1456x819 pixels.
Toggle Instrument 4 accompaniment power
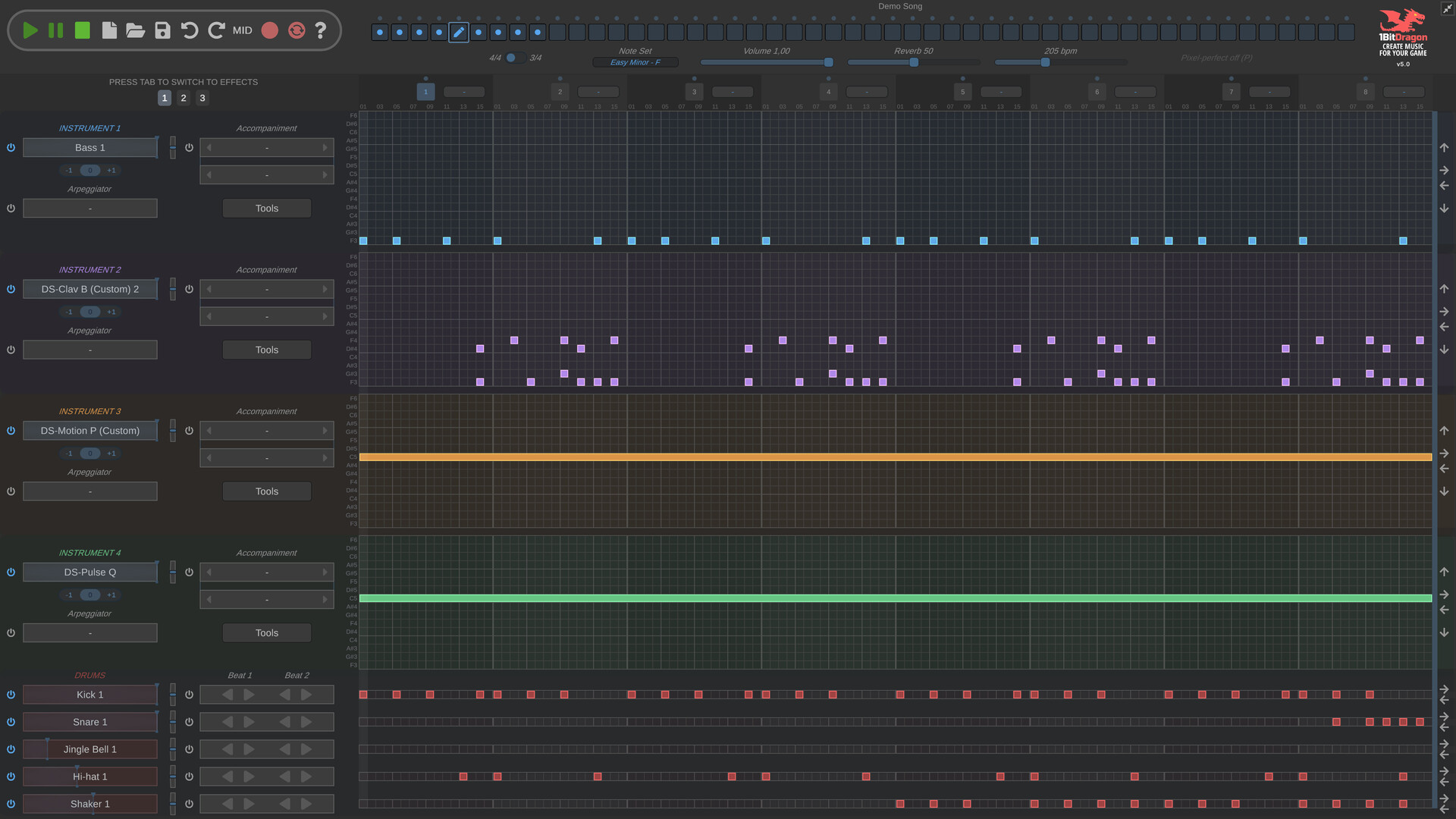189,573
